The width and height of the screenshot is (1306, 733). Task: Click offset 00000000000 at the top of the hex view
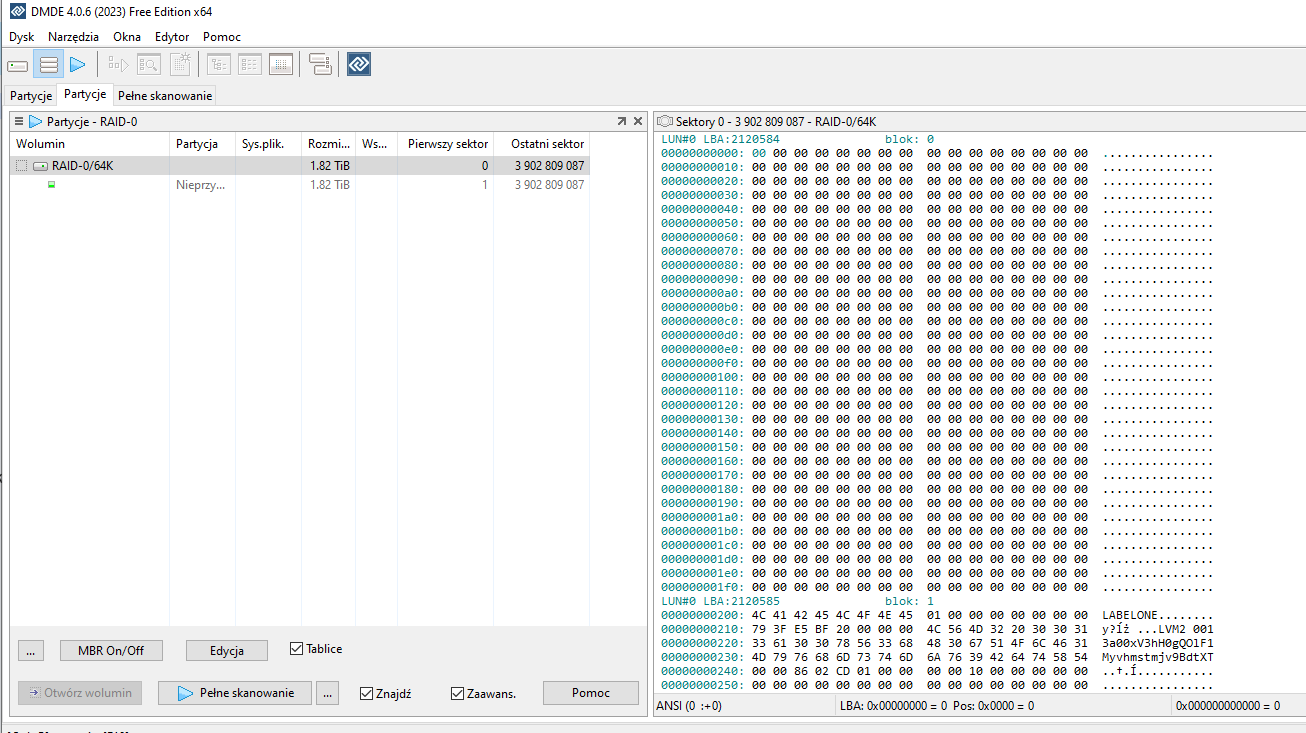pos(702,153)
